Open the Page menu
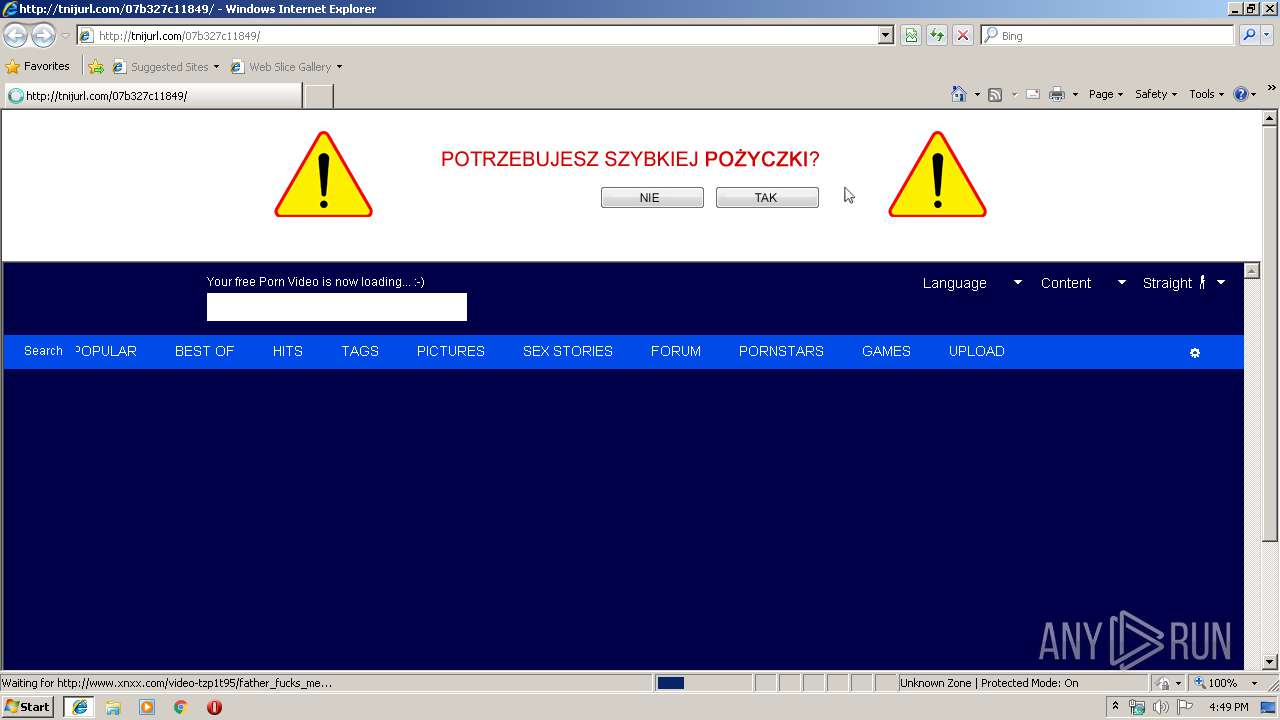 coord(1105,94)
